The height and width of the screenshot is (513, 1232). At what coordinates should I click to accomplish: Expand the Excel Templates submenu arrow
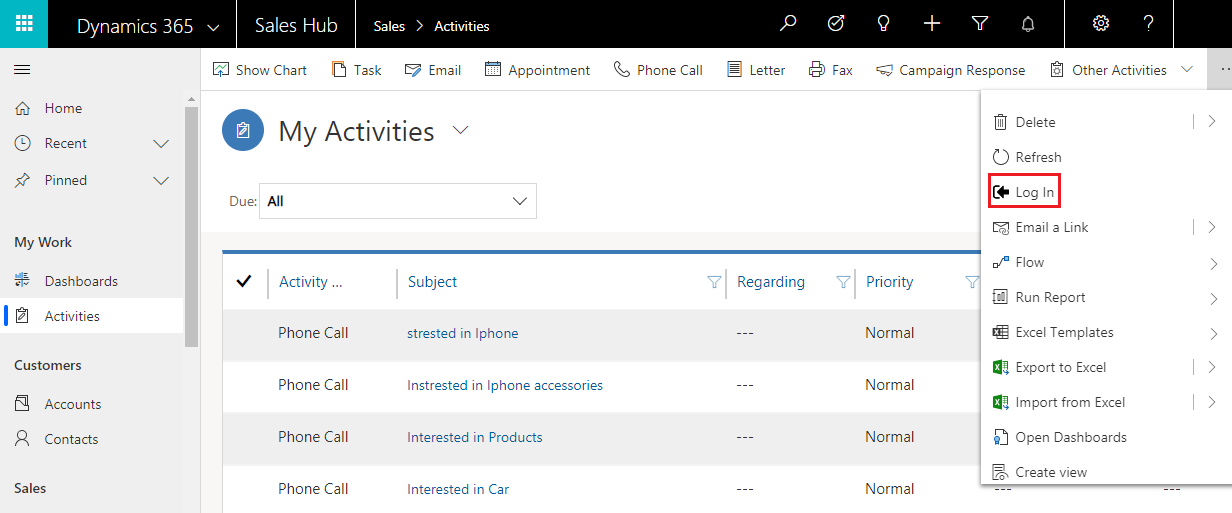1212,333
